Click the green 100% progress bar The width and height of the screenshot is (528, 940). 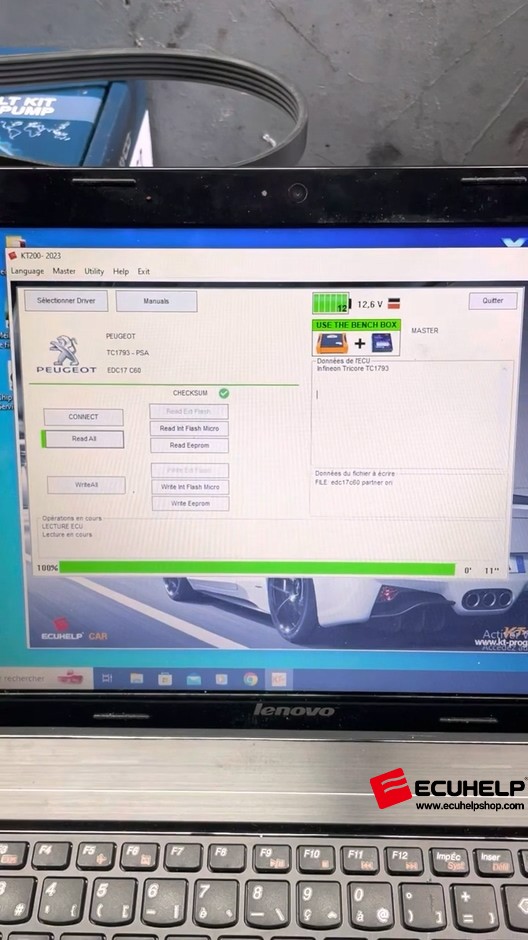pyautogui.click(x=257, y=568)
